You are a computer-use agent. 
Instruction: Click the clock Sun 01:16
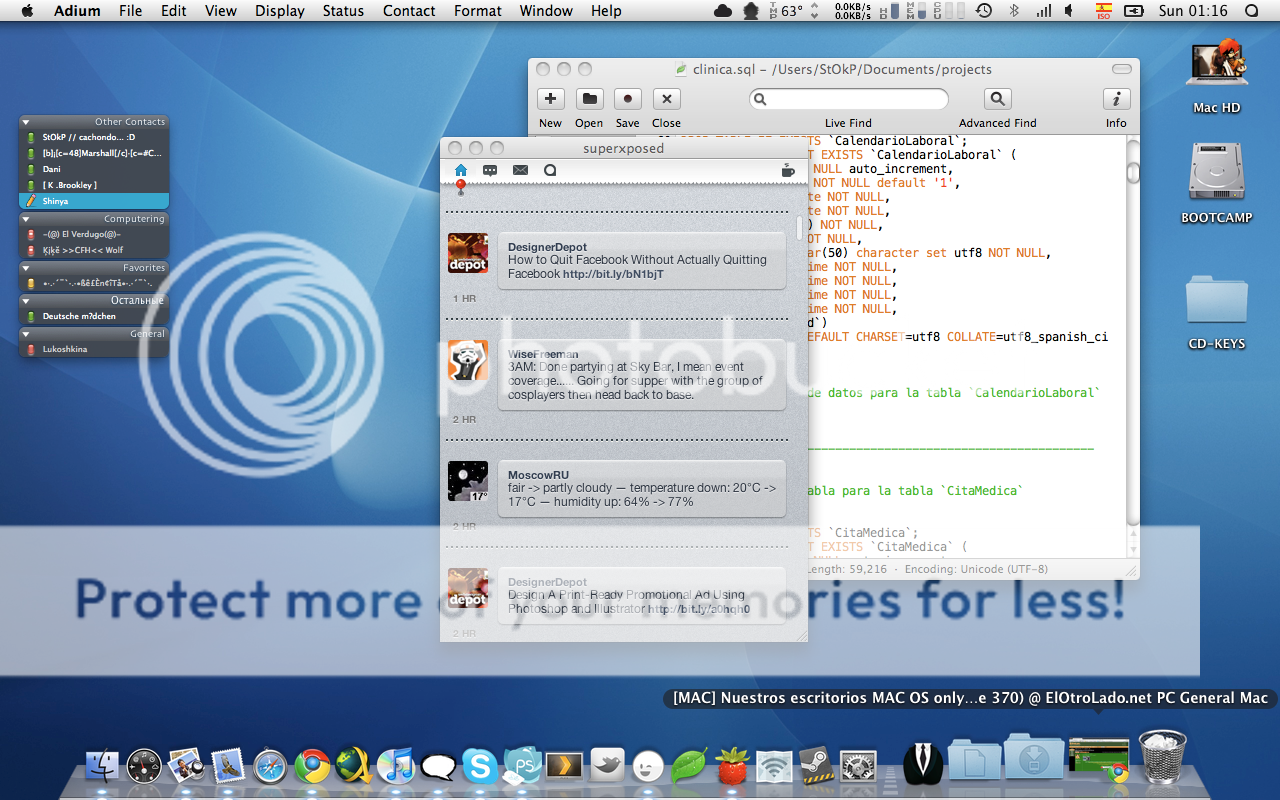1193,11
